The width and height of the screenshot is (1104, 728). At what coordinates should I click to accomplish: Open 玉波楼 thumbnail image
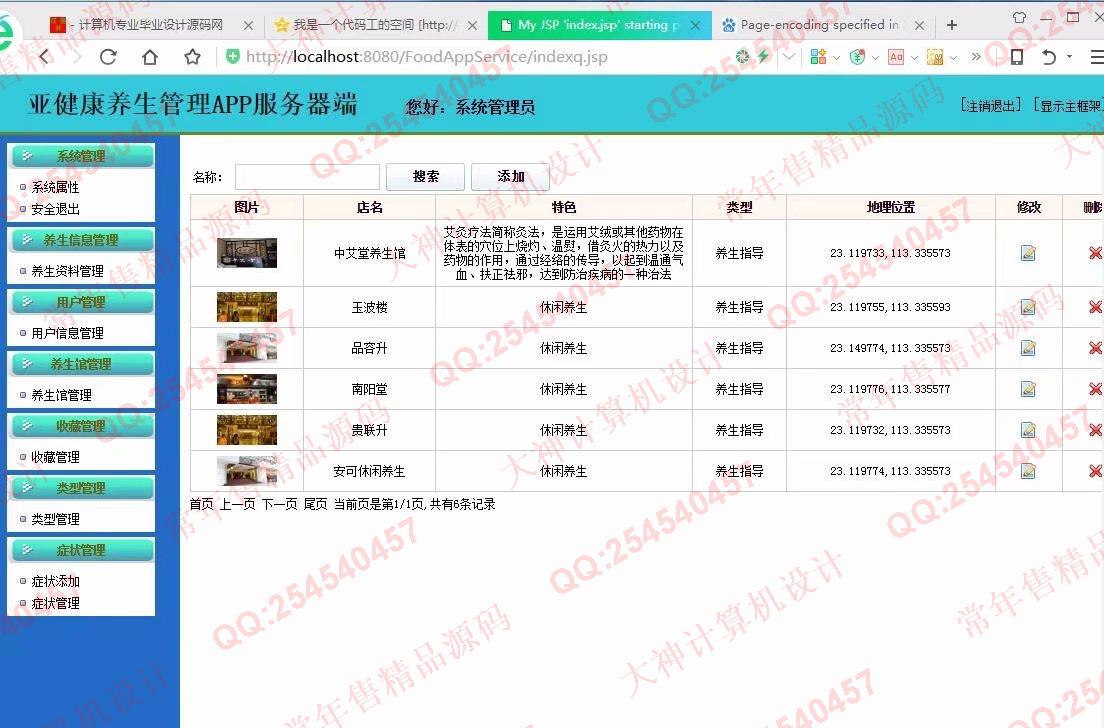[246, 307]
